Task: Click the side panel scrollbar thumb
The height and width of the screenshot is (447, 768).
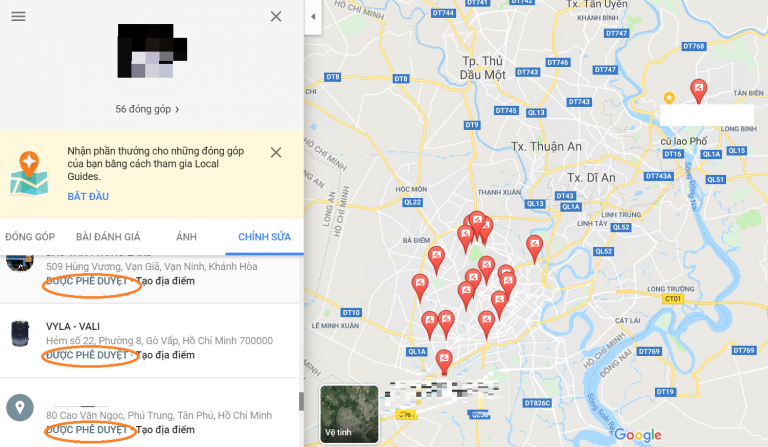Action: click(x=301, y=401)
